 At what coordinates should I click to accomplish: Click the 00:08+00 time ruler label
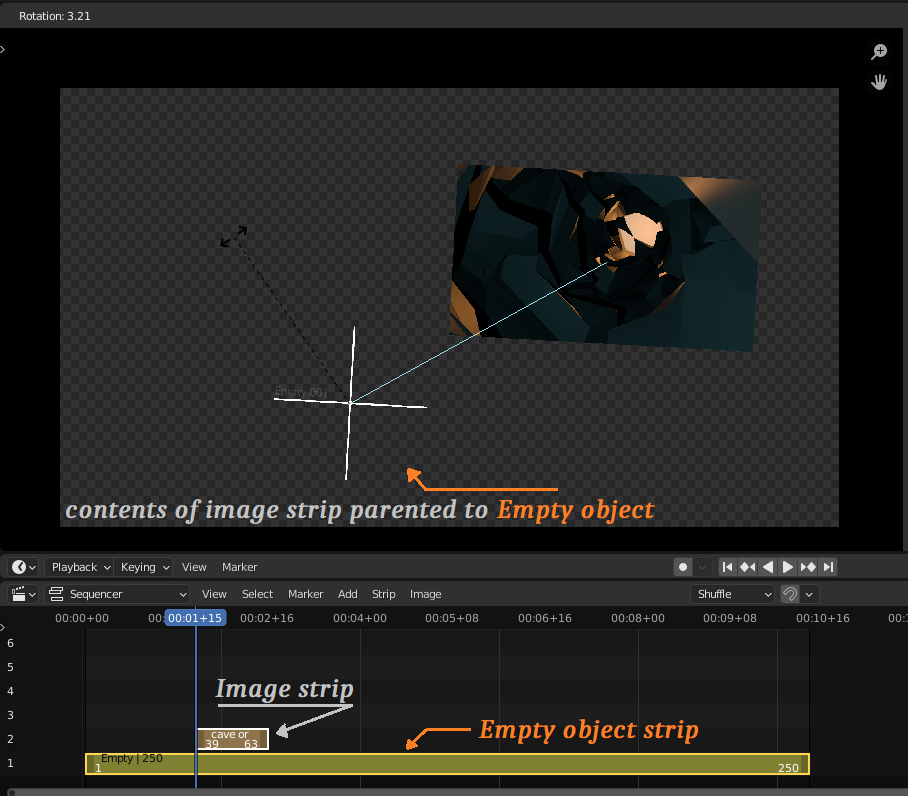tap(638, 618)
